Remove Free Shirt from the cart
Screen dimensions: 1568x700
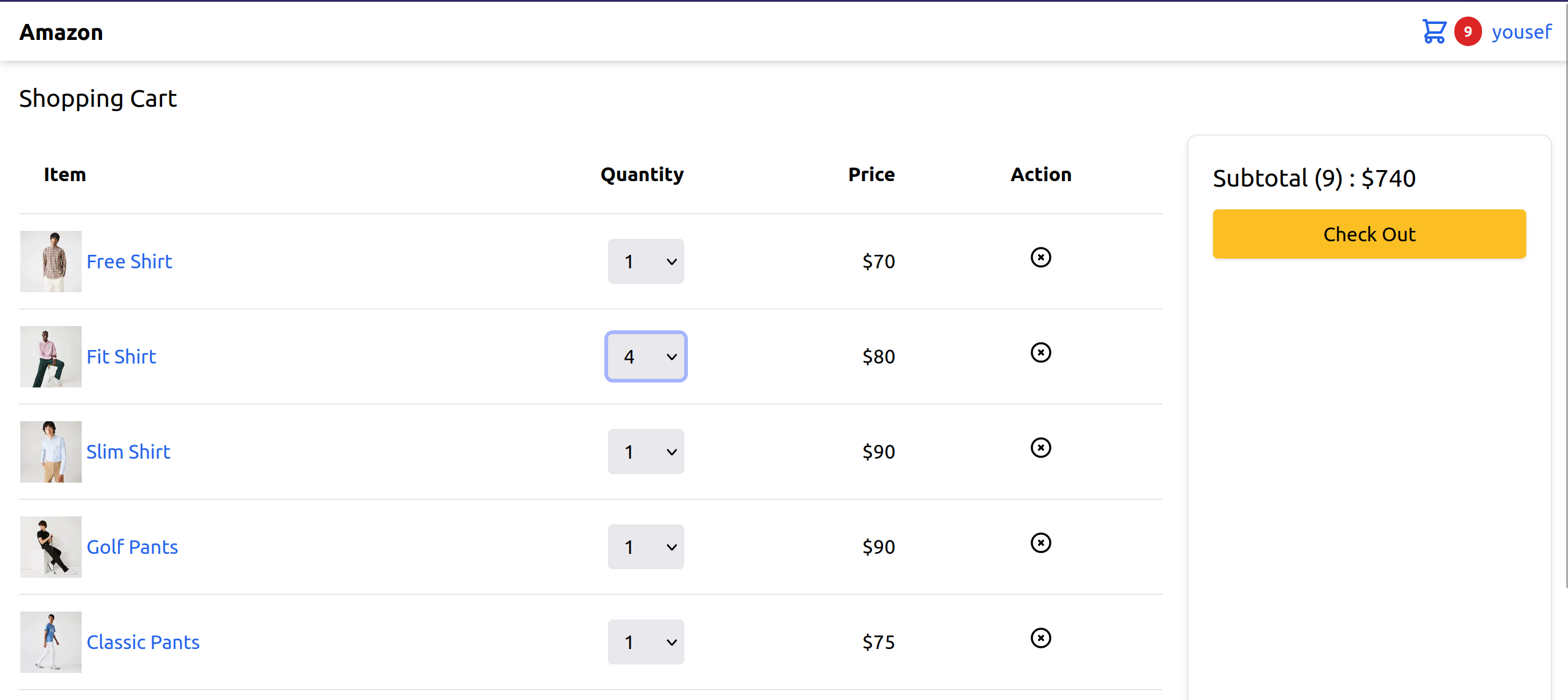point(1040,257)
